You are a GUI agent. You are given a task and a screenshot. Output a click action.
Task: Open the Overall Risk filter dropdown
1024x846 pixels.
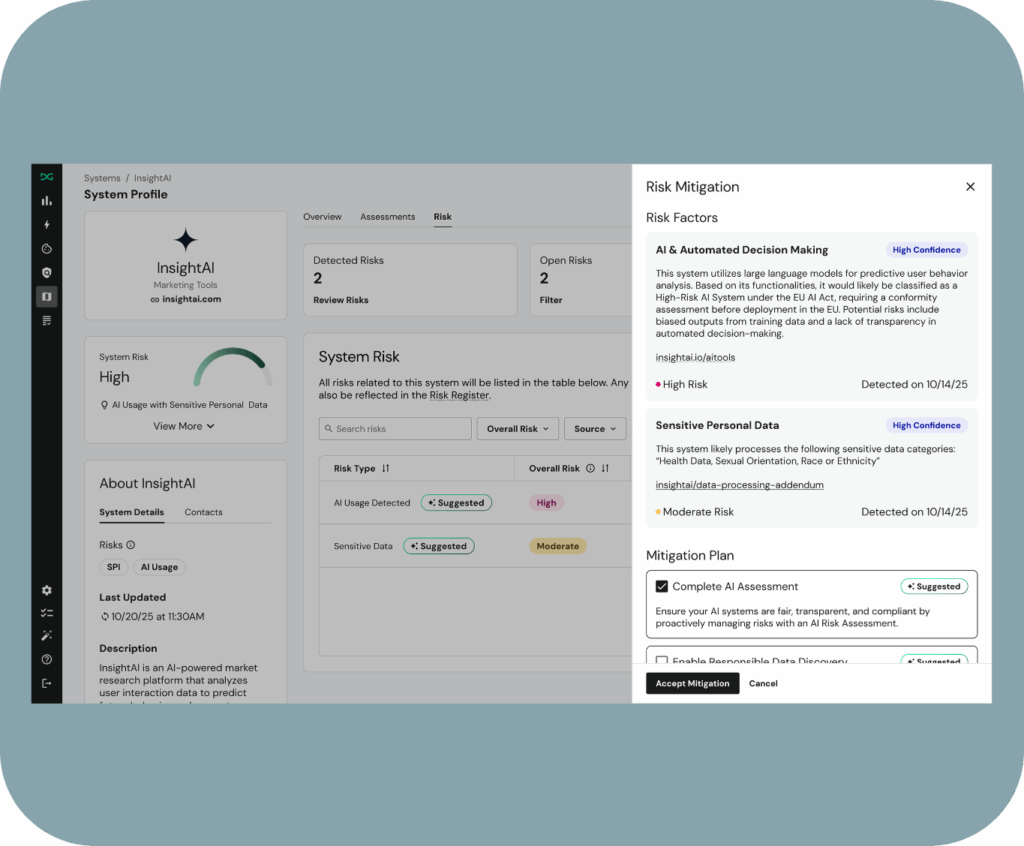[x=517, y=429]
